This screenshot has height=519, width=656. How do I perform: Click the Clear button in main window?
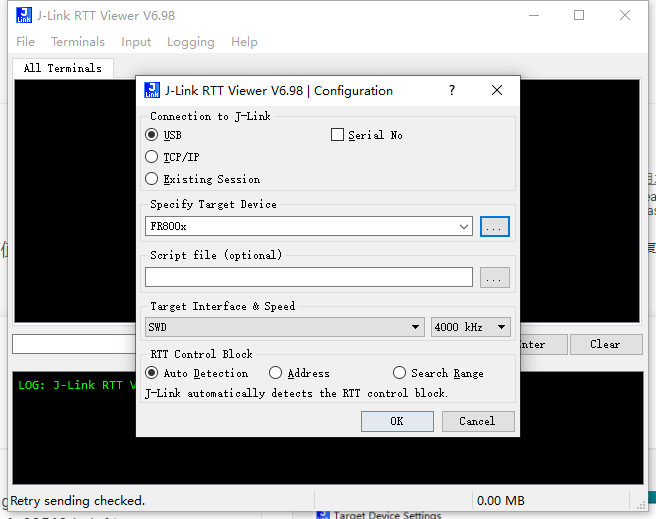click(x=606, y=344)
